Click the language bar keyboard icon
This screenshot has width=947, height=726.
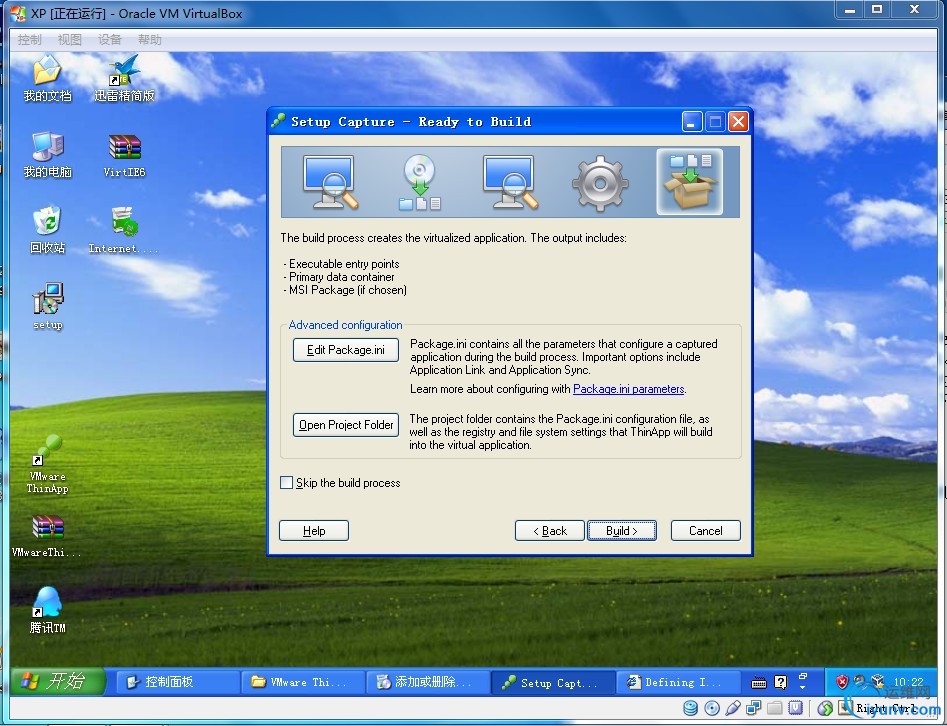[x=759, y=683]
